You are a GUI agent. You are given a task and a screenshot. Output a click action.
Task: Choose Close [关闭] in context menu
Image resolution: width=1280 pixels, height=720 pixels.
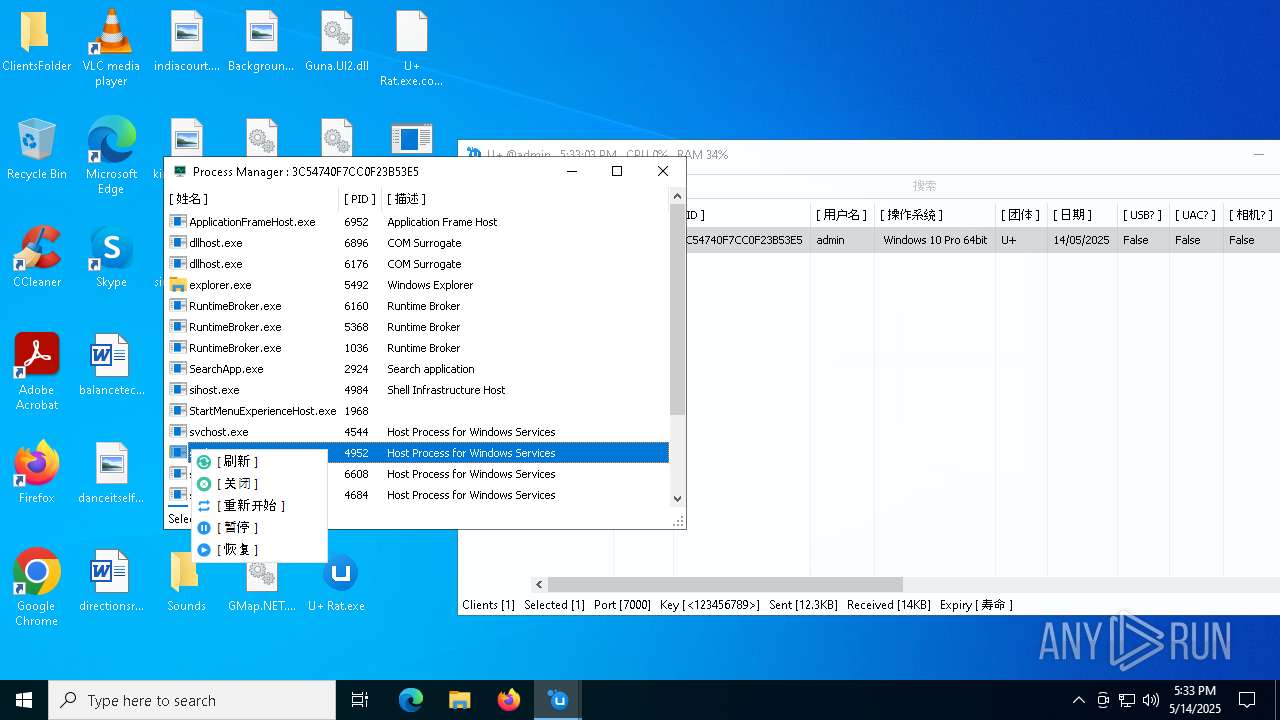[258, 484]
